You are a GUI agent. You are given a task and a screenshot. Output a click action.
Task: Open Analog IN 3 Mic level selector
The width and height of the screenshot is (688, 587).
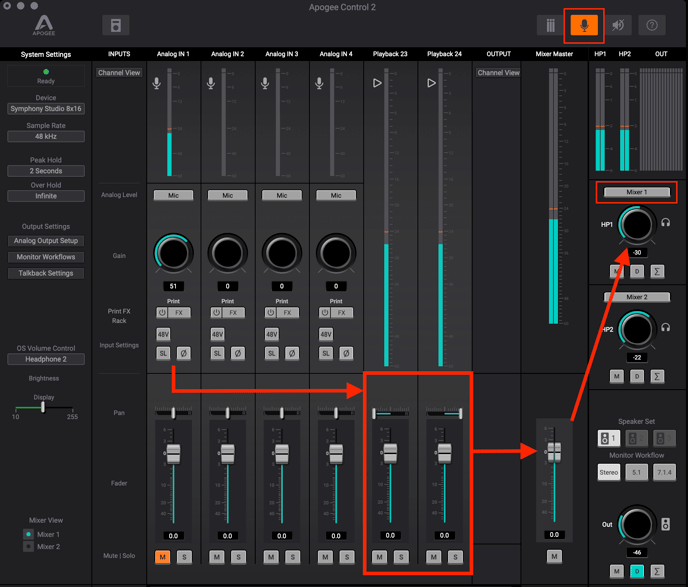(x=282, y=195)
